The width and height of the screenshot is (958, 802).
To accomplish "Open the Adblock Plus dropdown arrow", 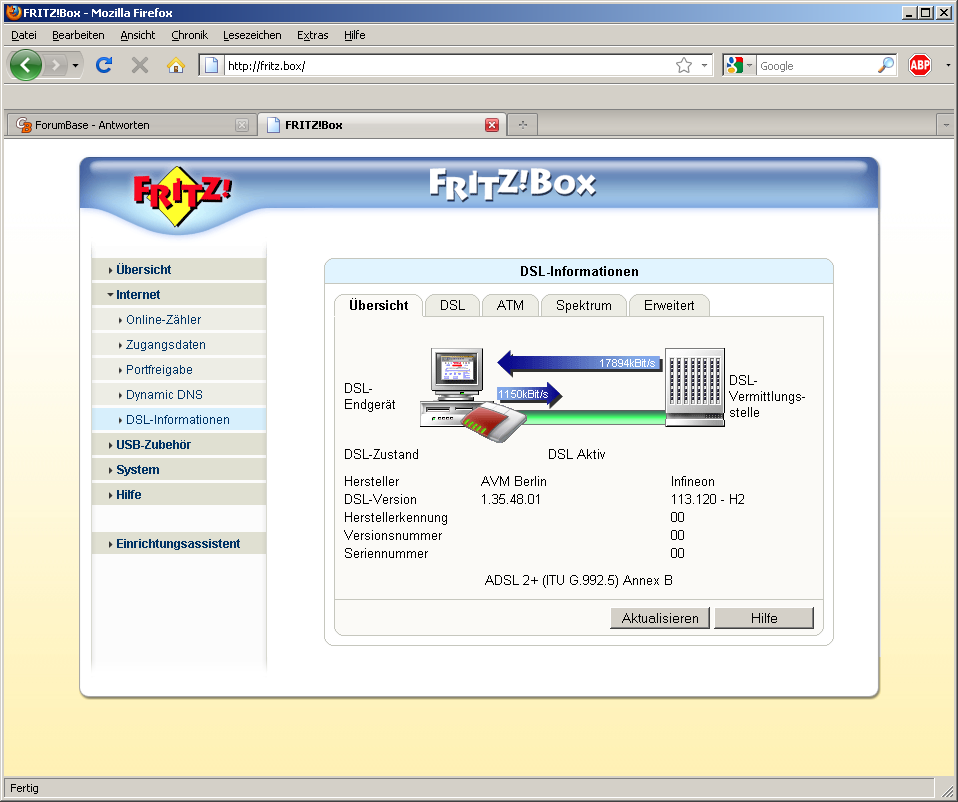I will [948, 65].
